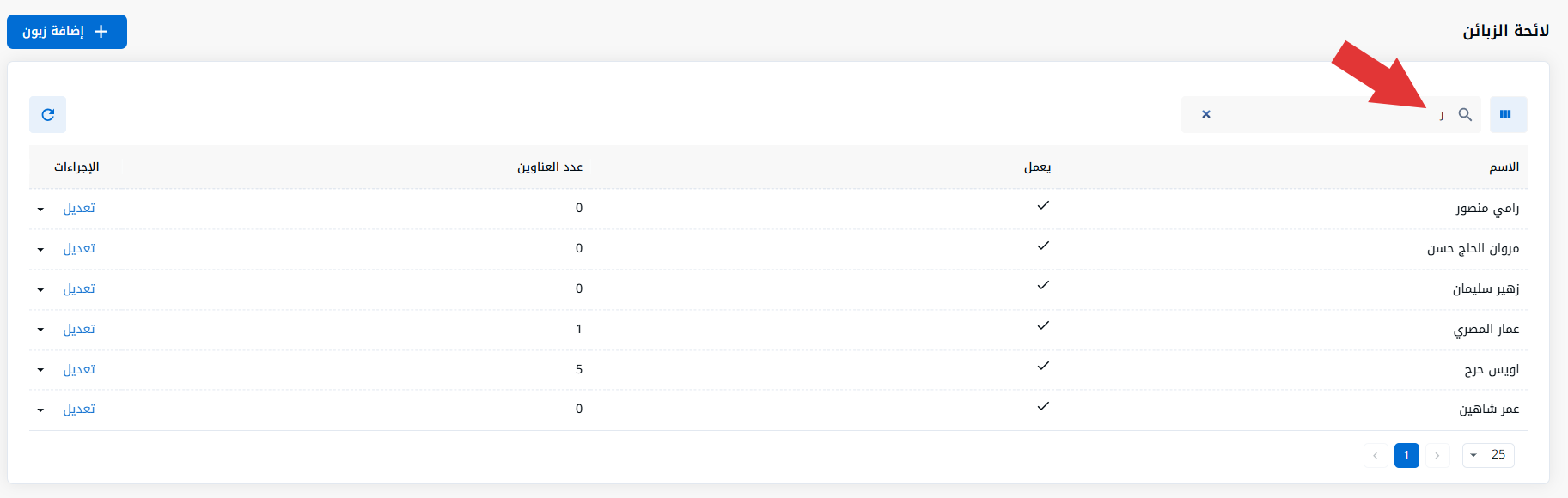Select customer name زهير سليمان
Image resolution: width=1568 pixels, height=498 pixels.
click(1486, 288)
